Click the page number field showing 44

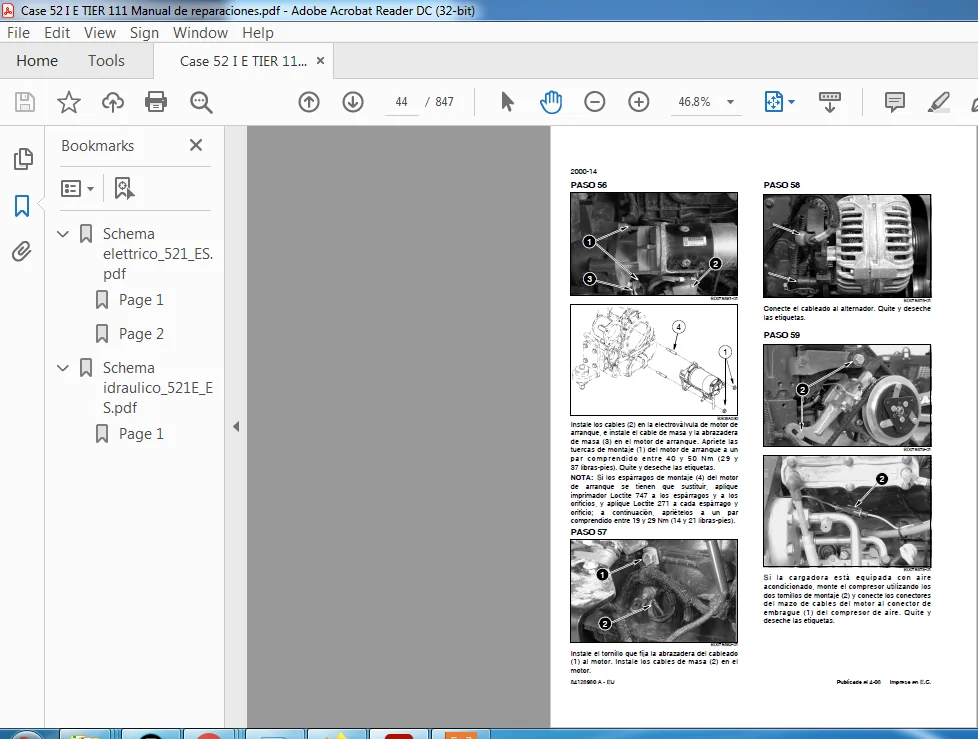[402, 102]
